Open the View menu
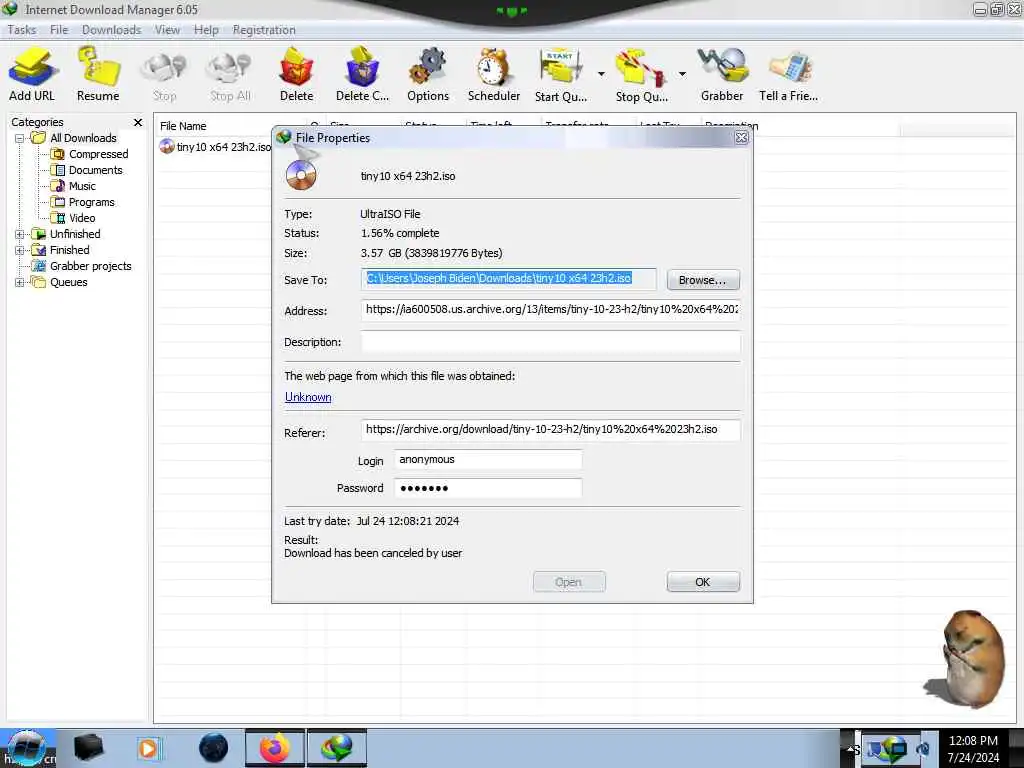The height and width of the screenshot is (768, 1024). [x=167, y=30]
